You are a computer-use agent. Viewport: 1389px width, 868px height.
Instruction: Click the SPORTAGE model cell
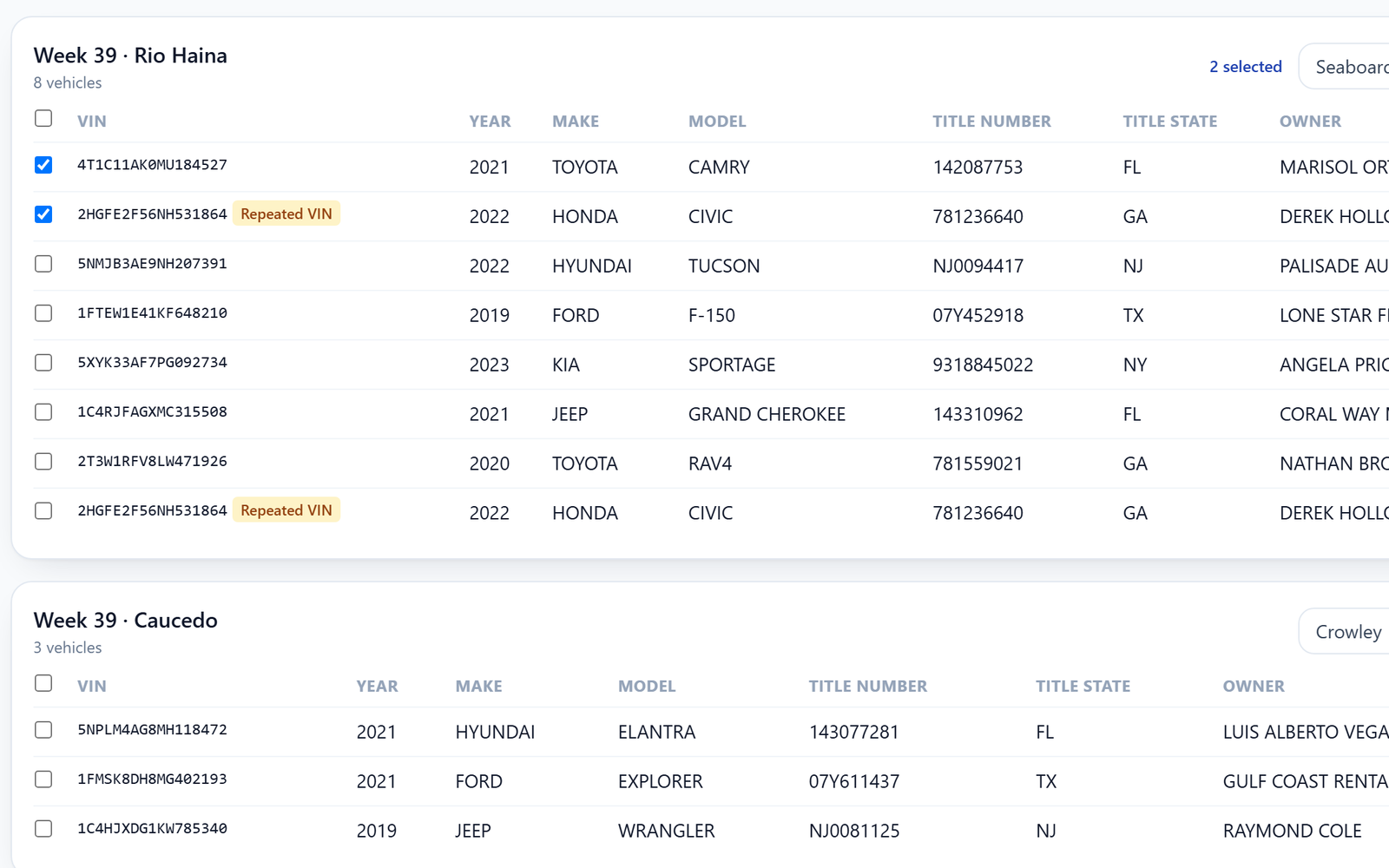coord(732,365)
